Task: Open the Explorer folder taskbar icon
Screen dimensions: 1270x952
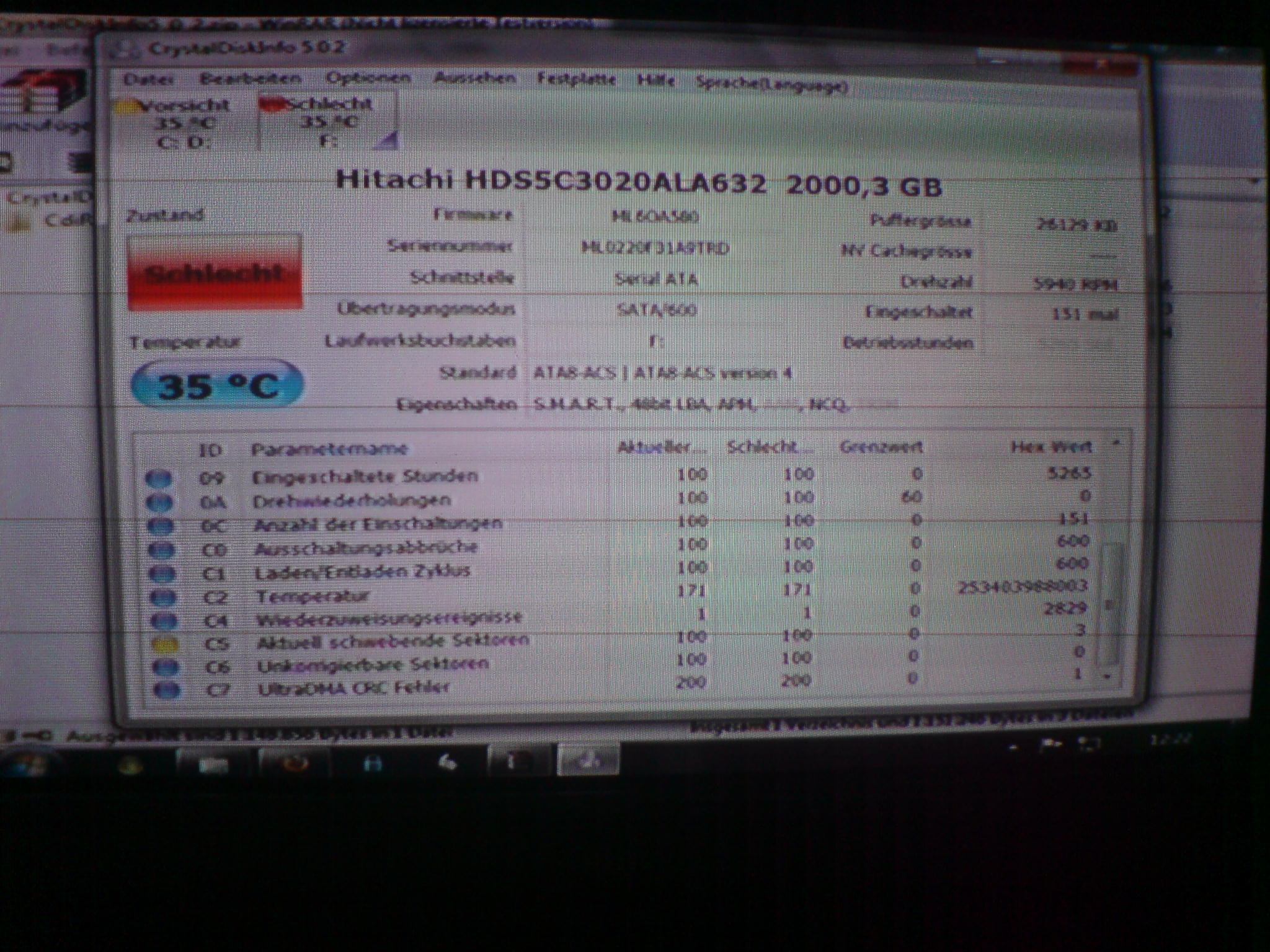Action: click(213, 764)
